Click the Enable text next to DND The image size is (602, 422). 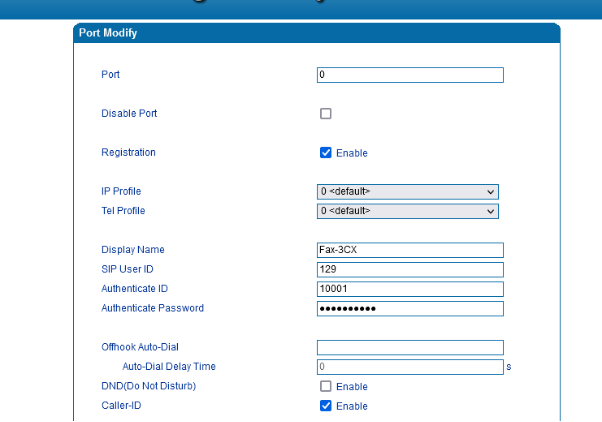click(352, 387)
